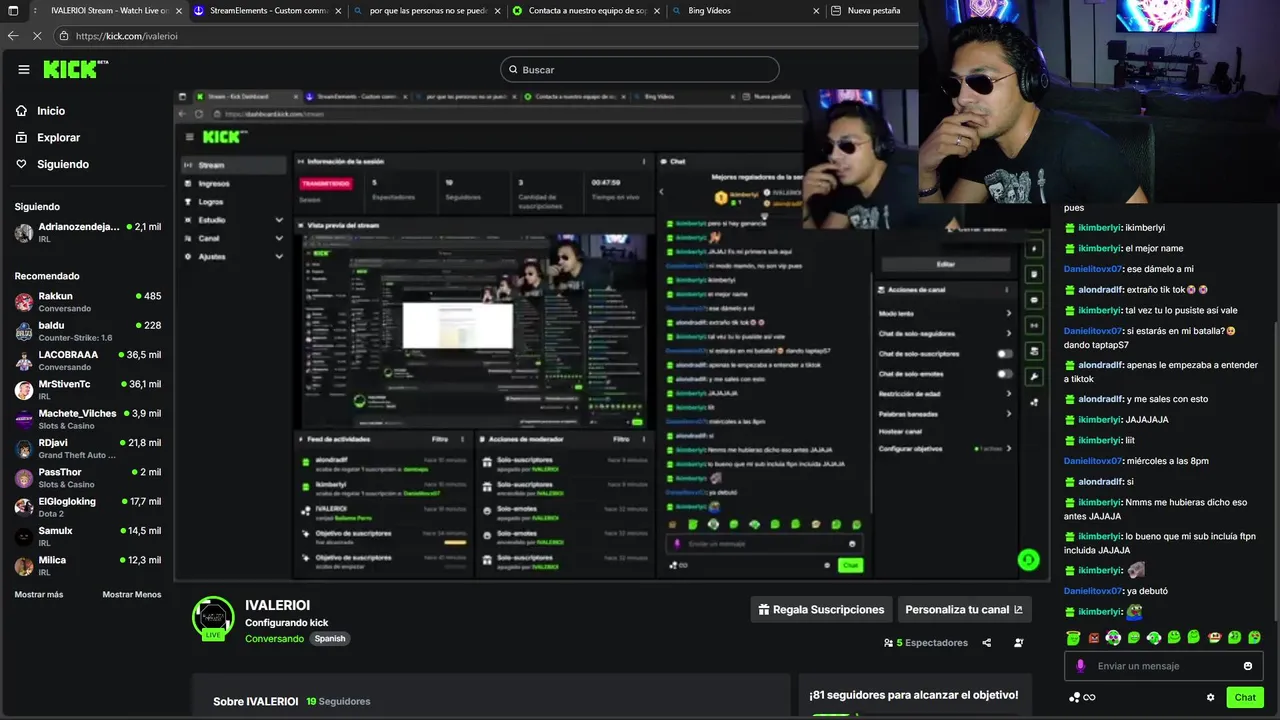
Task: Click the user icon next to share
Action: pyautogui.click(x=1019, y=643)
